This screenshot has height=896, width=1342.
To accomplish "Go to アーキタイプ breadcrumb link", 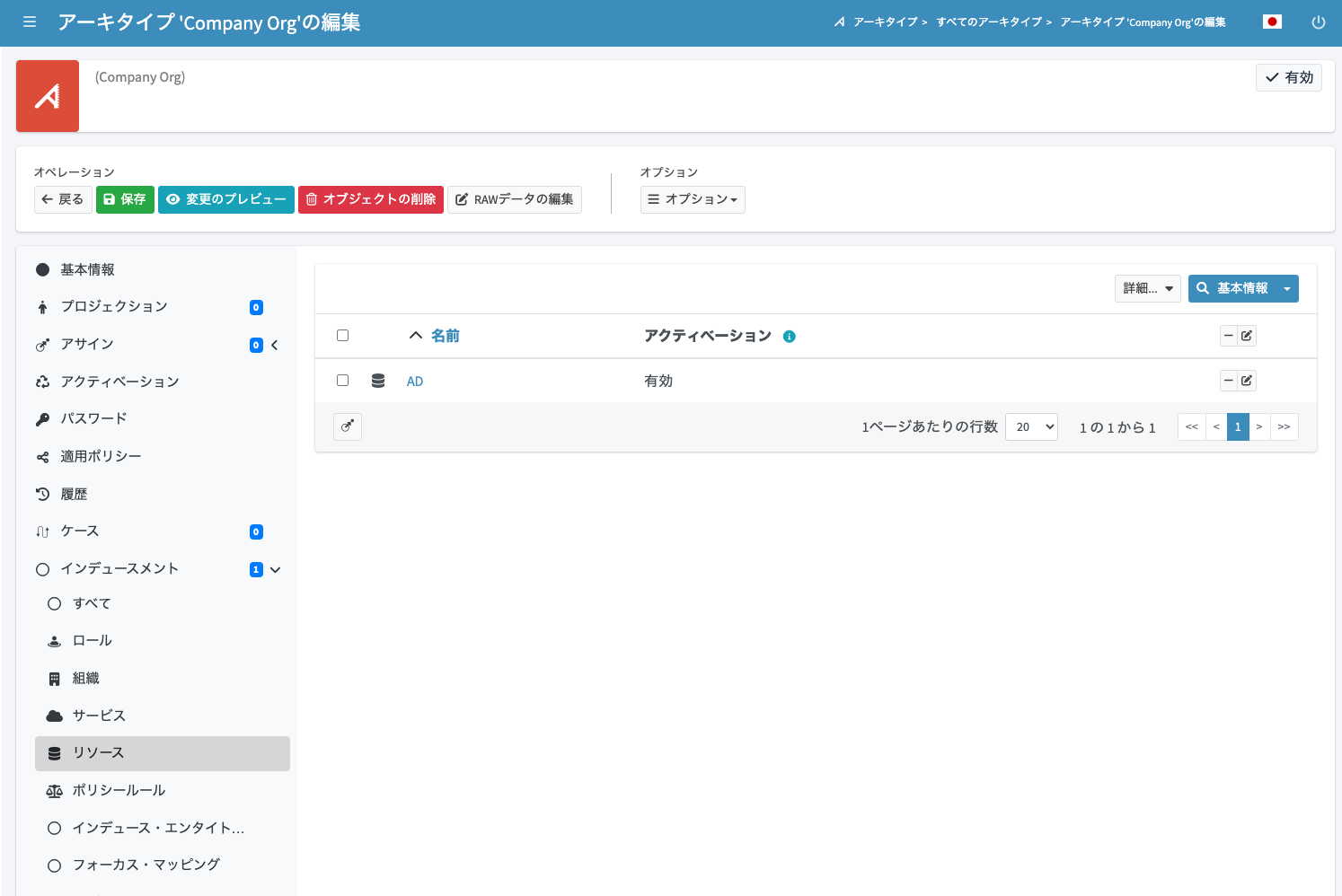I will coord(886,22).
